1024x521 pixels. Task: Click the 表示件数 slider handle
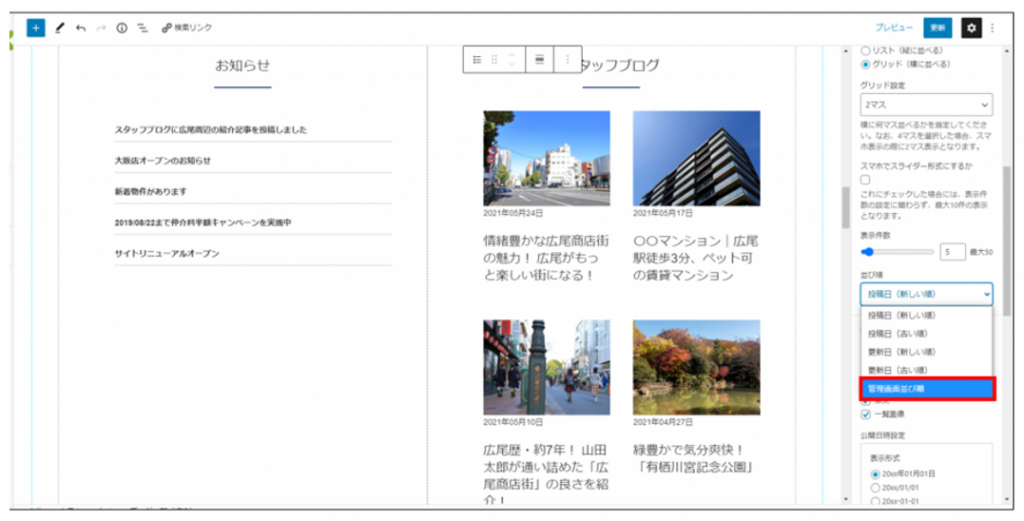click(868, 252)
